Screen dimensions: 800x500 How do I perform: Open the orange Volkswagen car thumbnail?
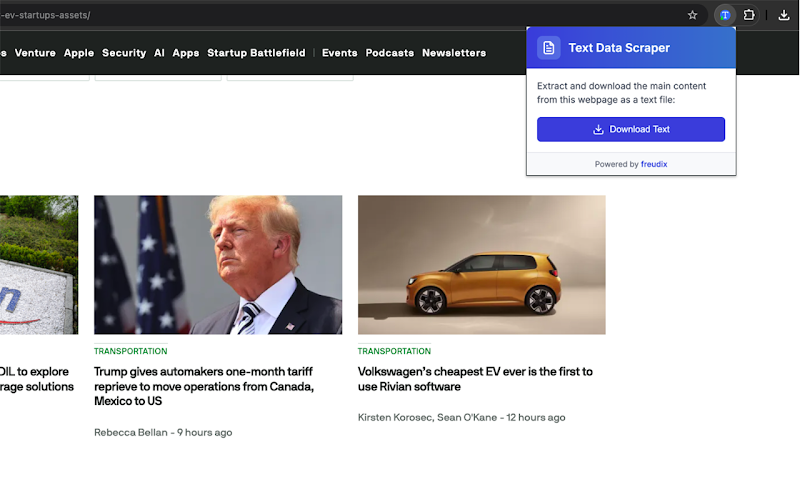tap(482, 265)
